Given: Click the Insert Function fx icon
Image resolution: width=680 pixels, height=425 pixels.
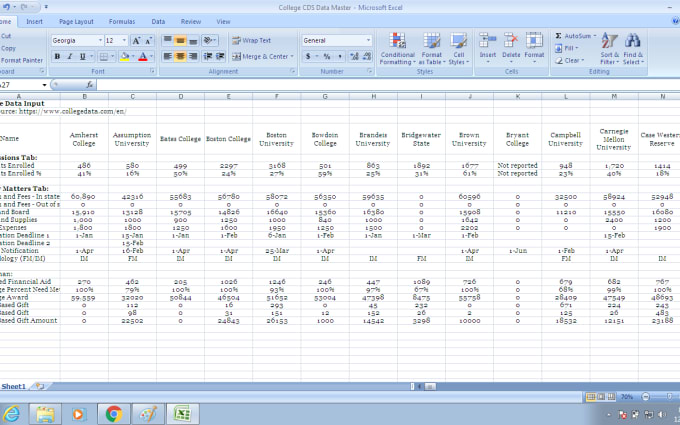Looking at the screenshot, I should [x=89, y=85].
